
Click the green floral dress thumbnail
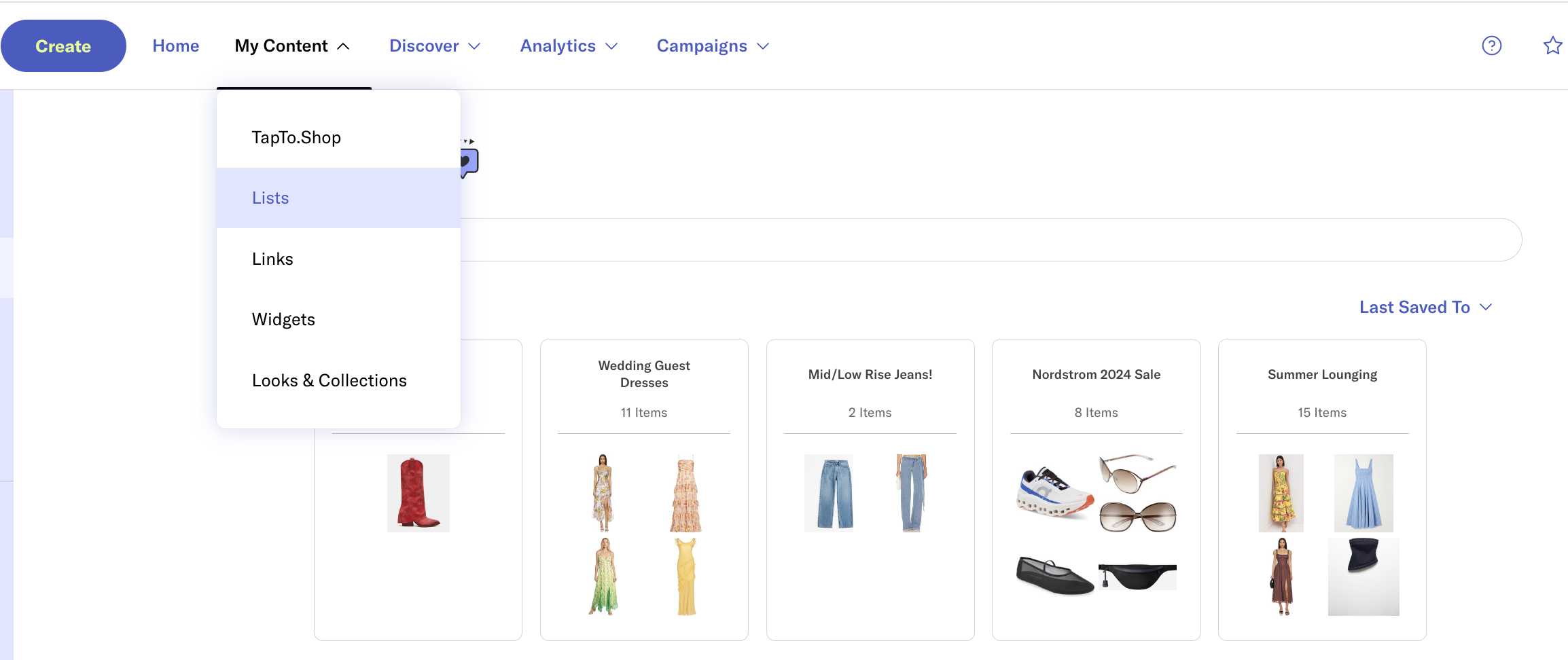(603, 576)
